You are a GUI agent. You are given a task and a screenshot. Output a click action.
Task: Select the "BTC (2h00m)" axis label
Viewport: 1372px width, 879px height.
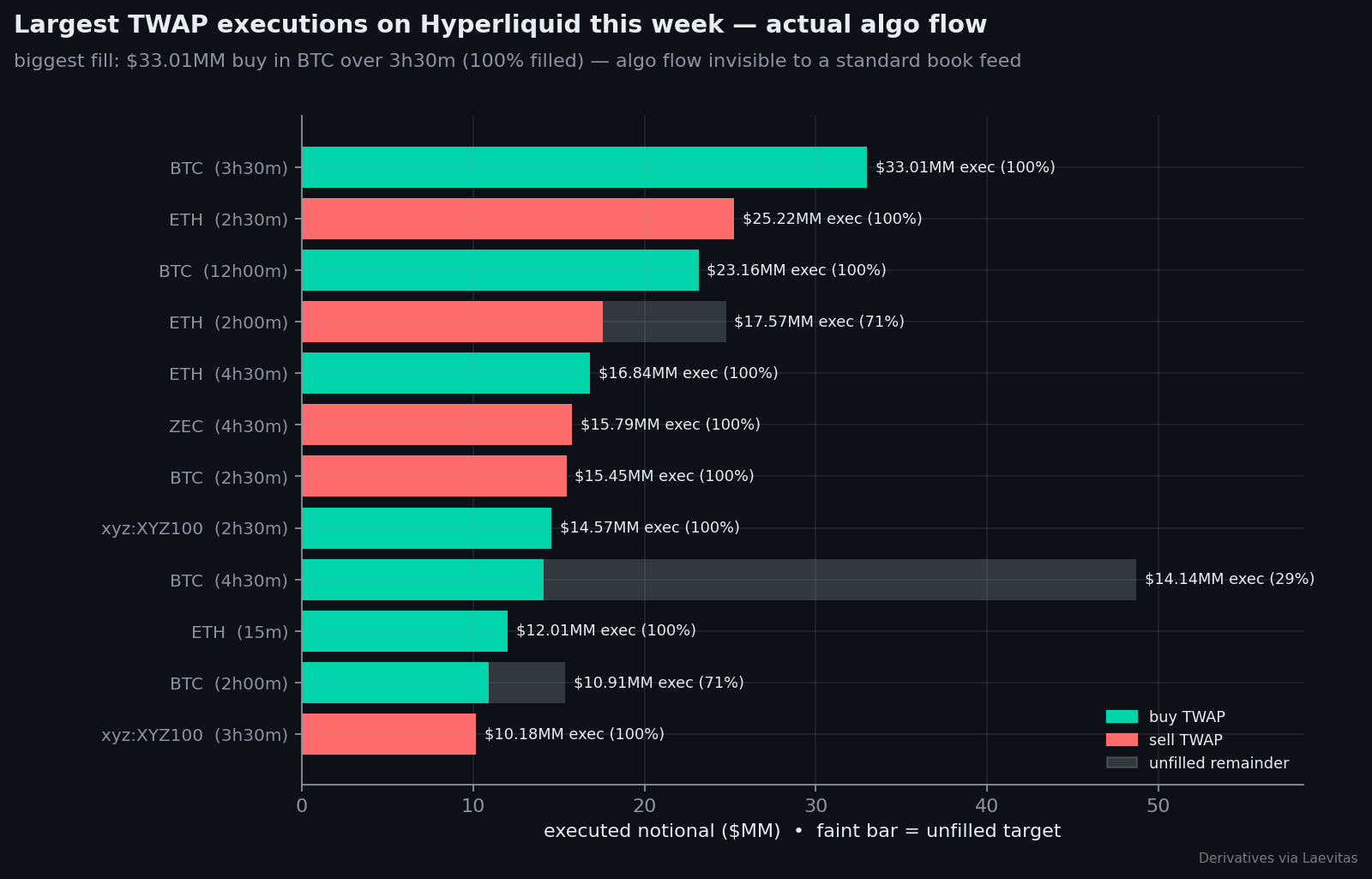[229, 683]
